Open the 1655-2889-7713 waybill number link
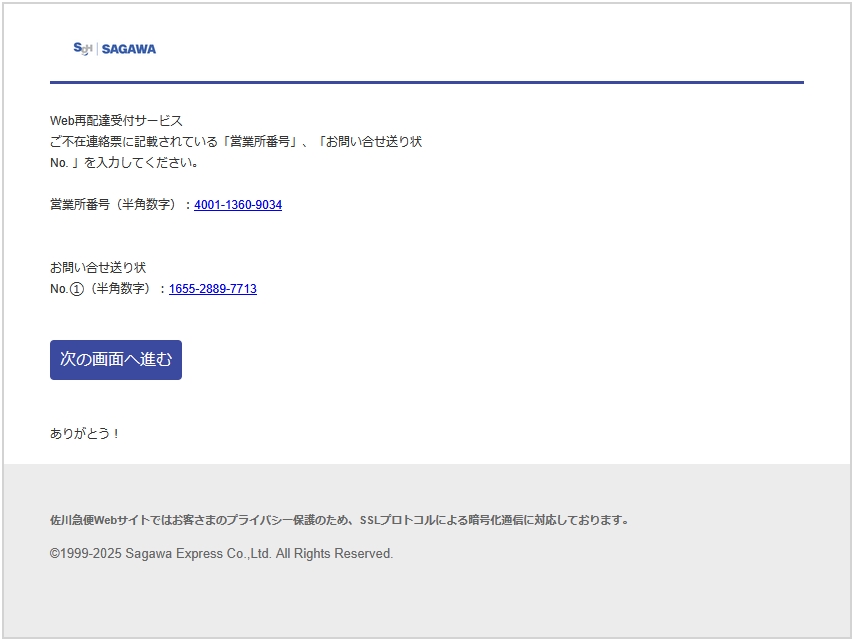 coord(213,289)
